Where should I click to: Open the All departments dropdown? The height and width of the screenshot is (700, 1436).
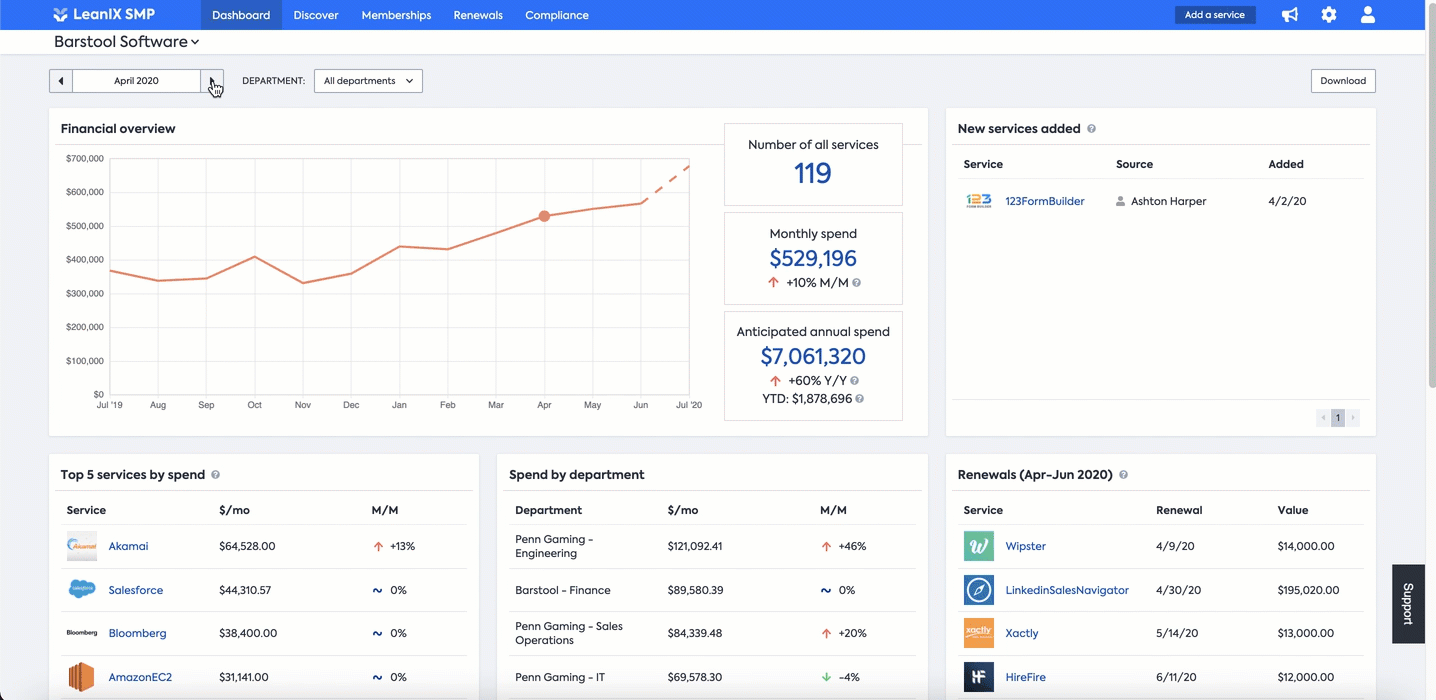click(368, 81)
